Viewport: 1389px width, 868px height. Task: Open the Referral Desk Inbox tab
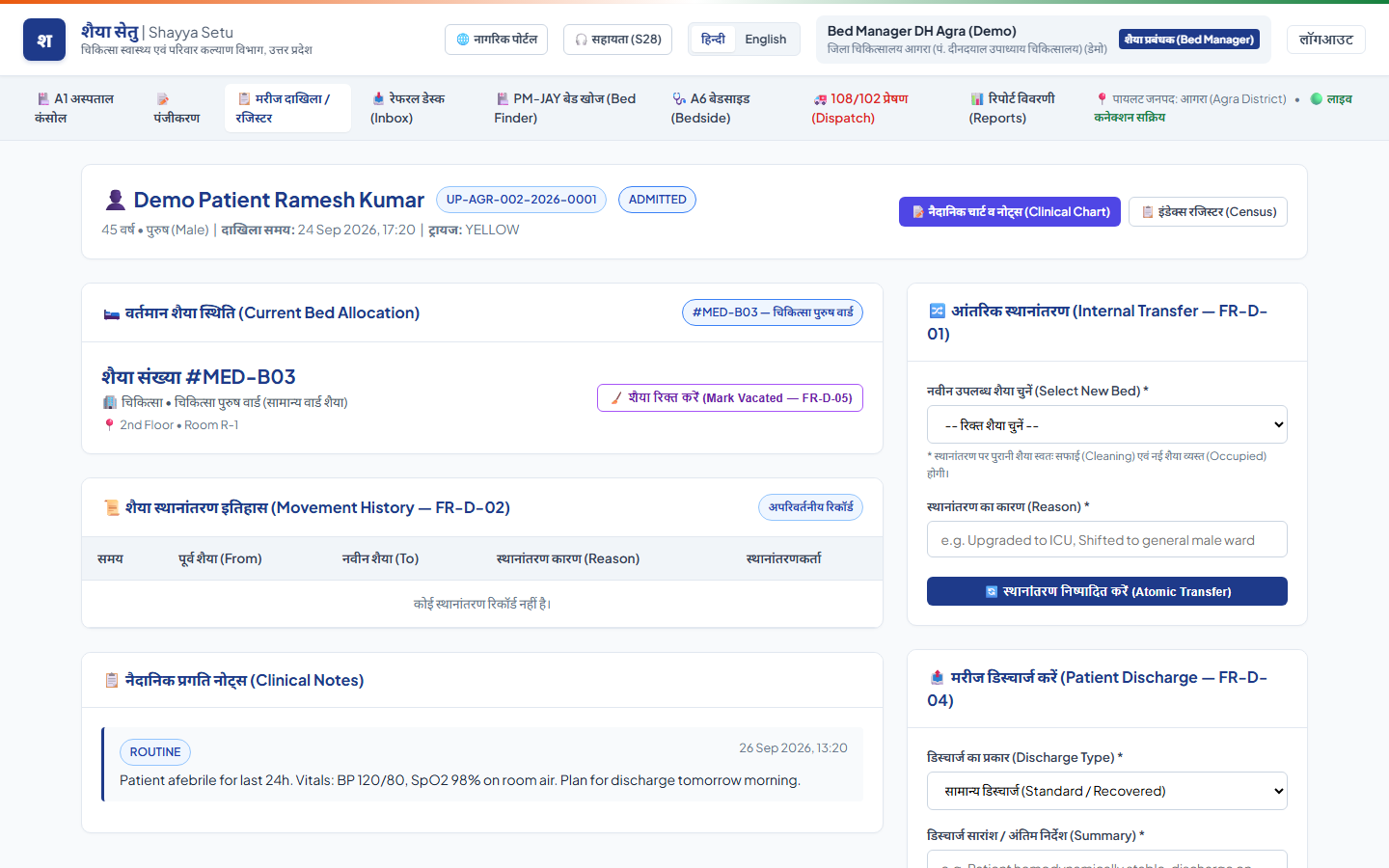pos(409,108)
